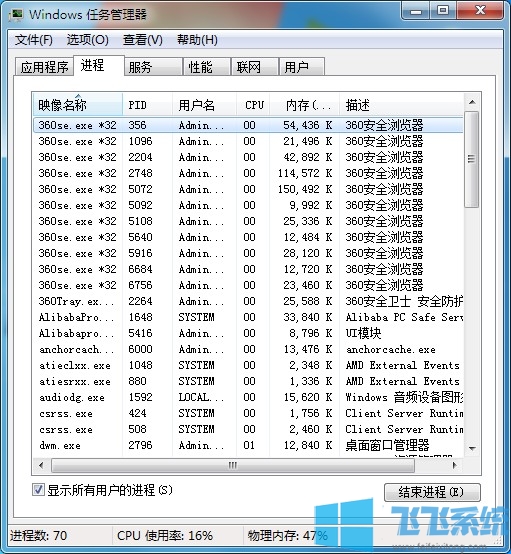Viewport: 511px width, 554px height.
Task: Maximize the Task Manager window
Action: point(443,10)
